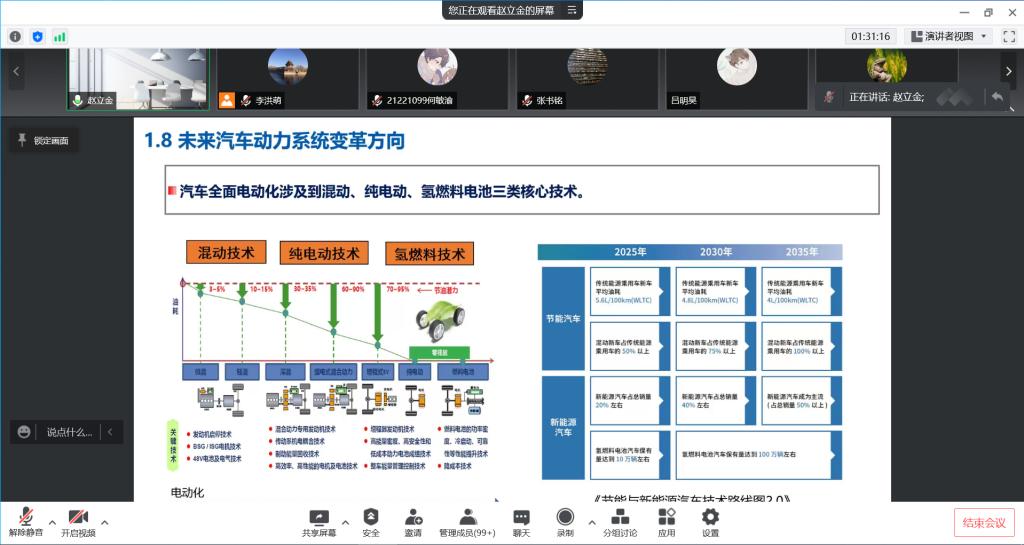Click the meeting timer 01:31:16

[x=871, y=37]
